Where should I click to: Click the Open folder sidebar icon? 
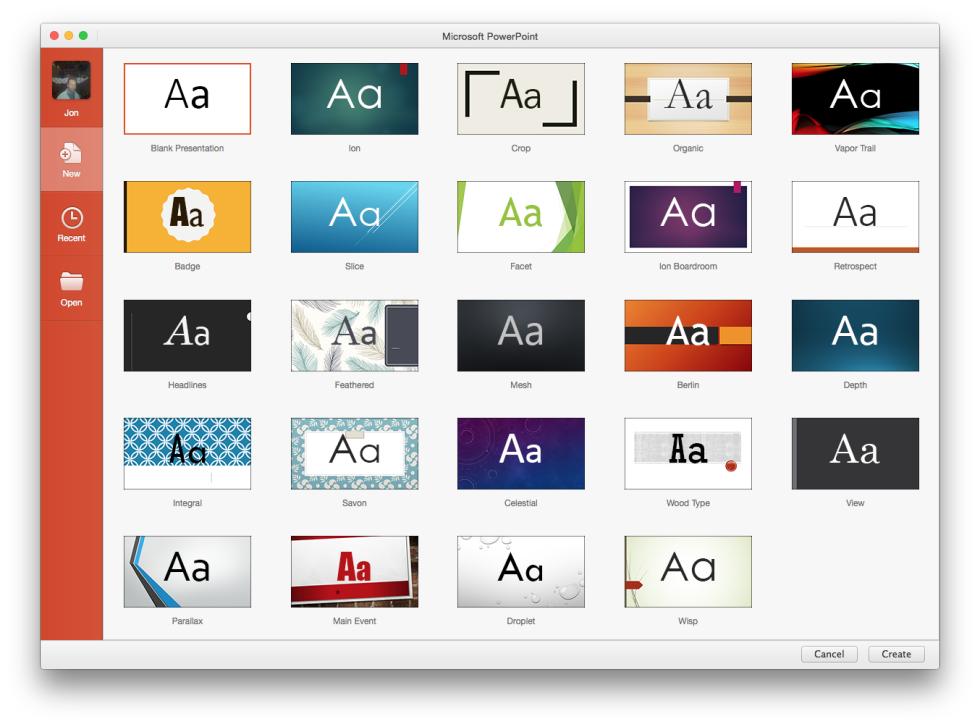pyautogui.click(x=71, y=281)
